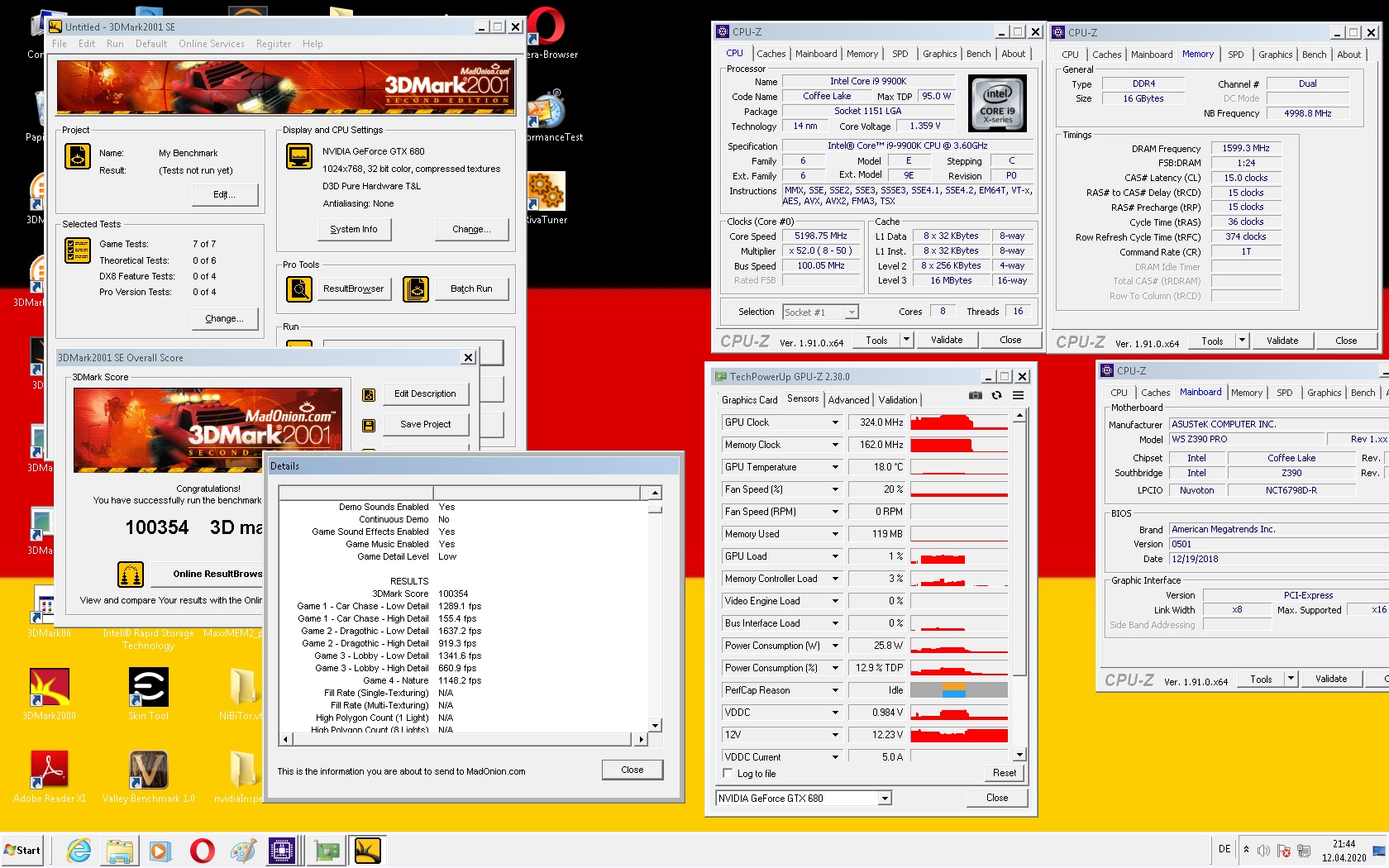The height and width of the screenshot is (868, 1389).
Task: Open the GPU Temperature sensor dropdown
Action: tap(835, 467)
